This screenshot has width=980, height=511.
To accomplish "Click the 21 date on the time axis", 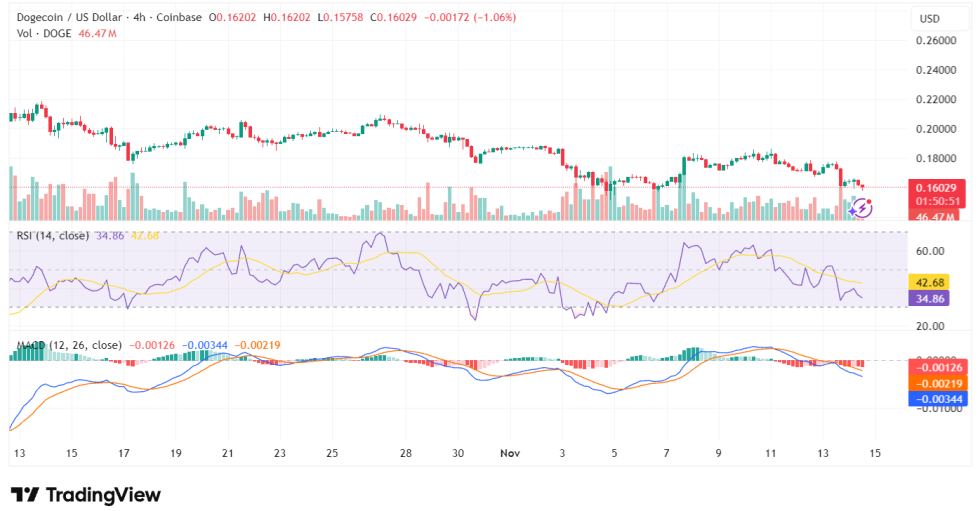I will point(227,453).
